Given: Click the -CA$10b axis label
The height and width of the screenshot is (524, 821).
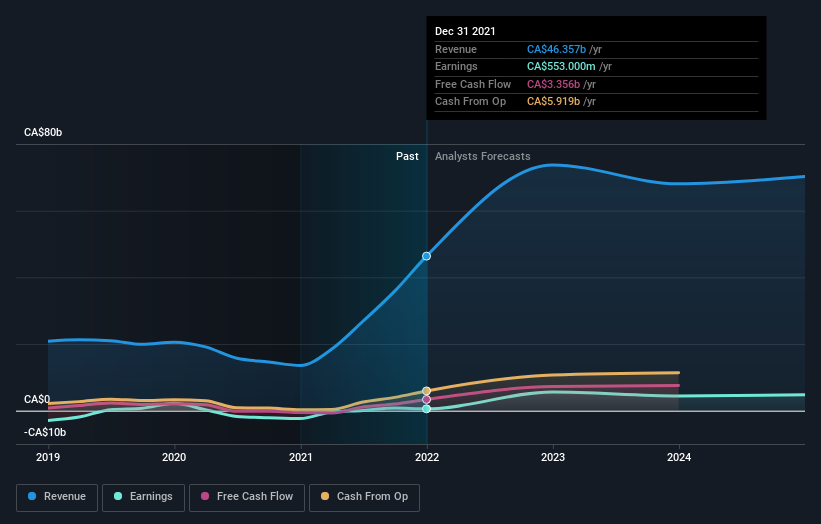Looking at the screenshot, I should [x=45, y=432].
